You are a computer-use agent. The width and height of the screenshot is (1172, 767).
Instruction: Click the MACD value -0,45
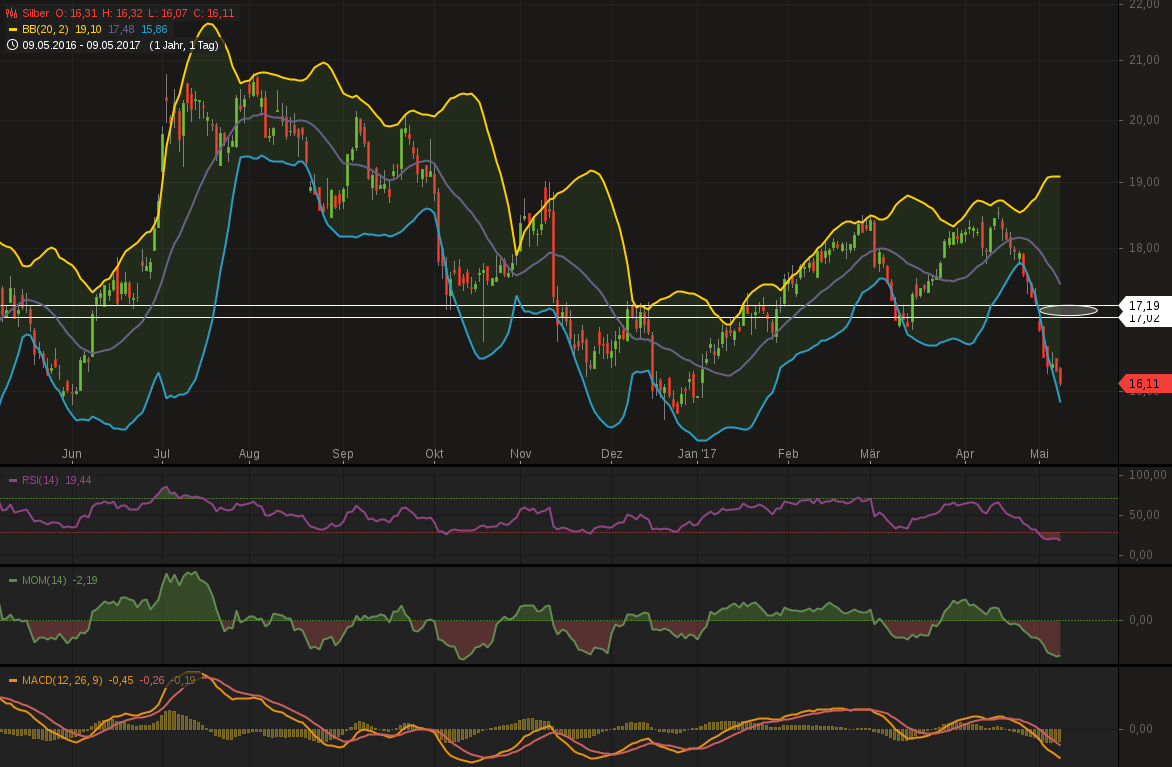(121, 680)
